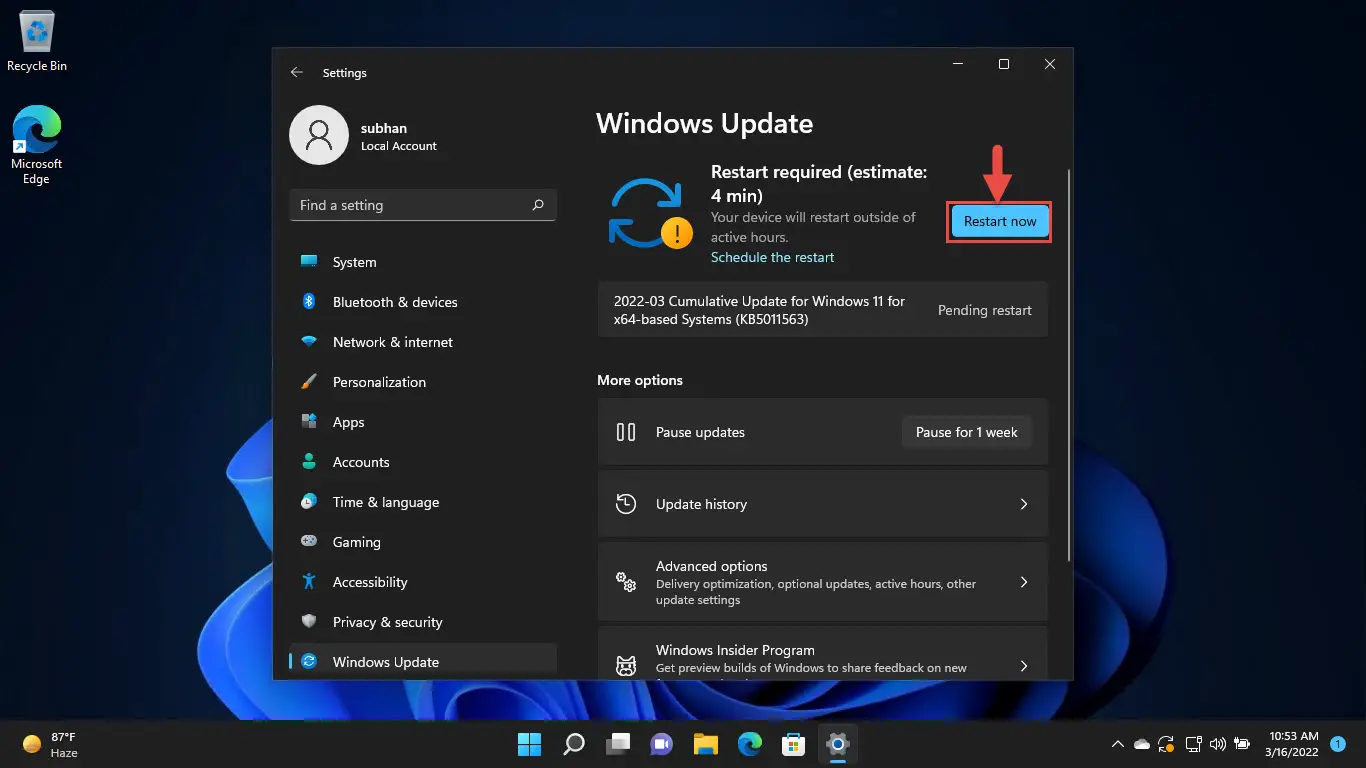The width and height of the screenshot is (1366, 768).
Task: Go back using the Settings back arrow
Action: (296, 73)
